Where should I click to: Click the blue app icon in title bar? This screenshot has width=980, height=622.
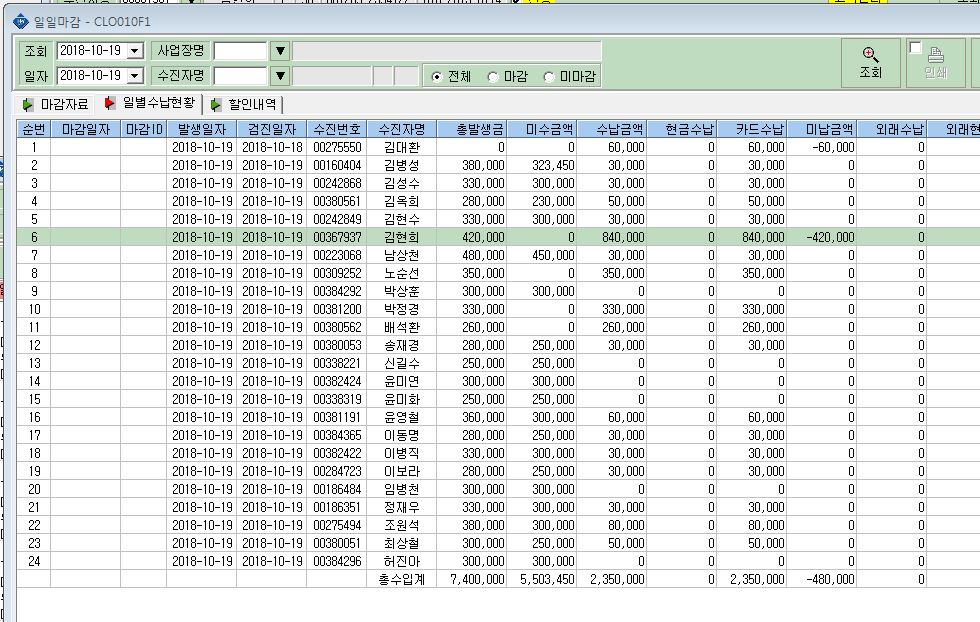pos(21,22)
